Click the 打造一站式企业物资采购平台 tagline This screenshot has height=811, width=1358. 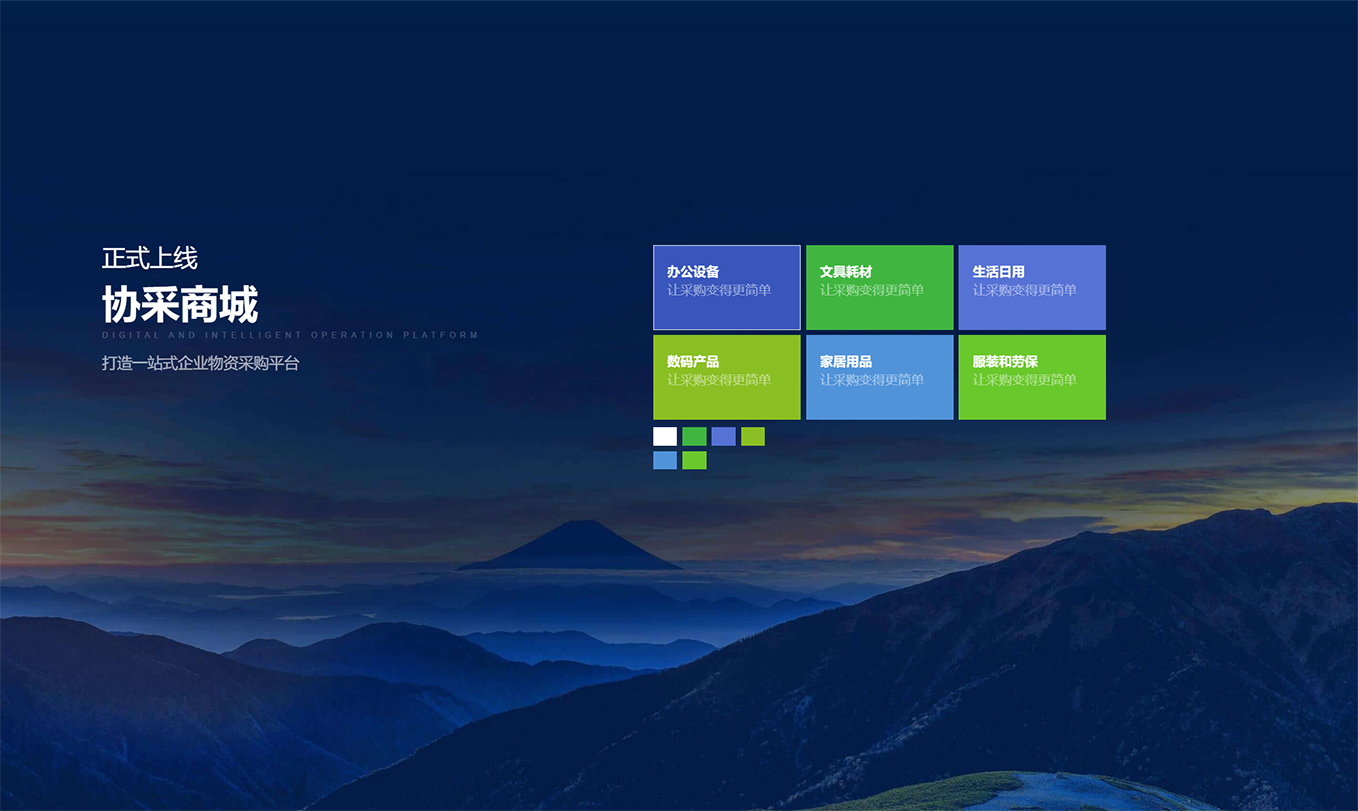(x=200, y=363)
